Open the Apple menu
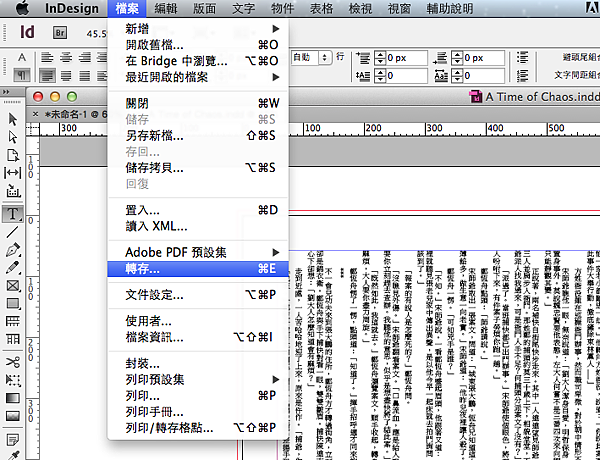This screenshot has height=460, width=600. pos(23,8)
